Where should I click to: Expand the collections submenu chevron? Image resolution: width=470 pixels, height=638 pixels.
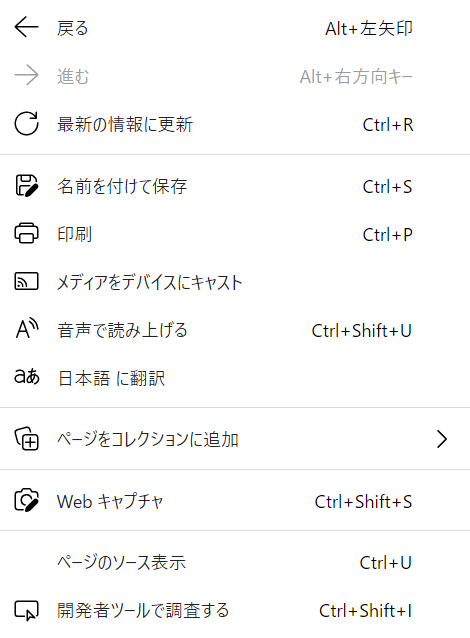(x=442, y=439)
